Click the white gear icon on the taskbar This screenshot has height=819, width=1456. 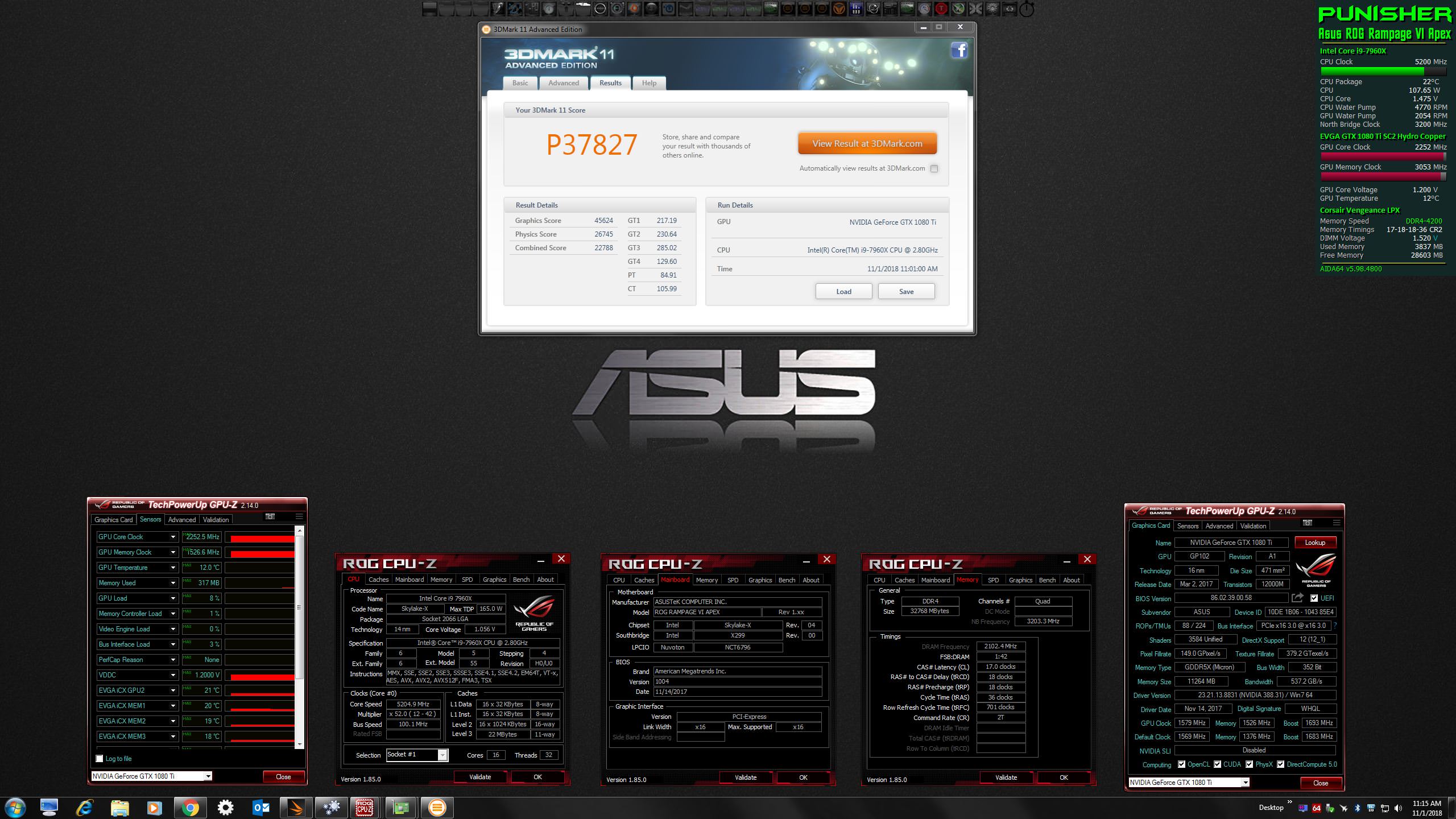(x=226, y=808)
